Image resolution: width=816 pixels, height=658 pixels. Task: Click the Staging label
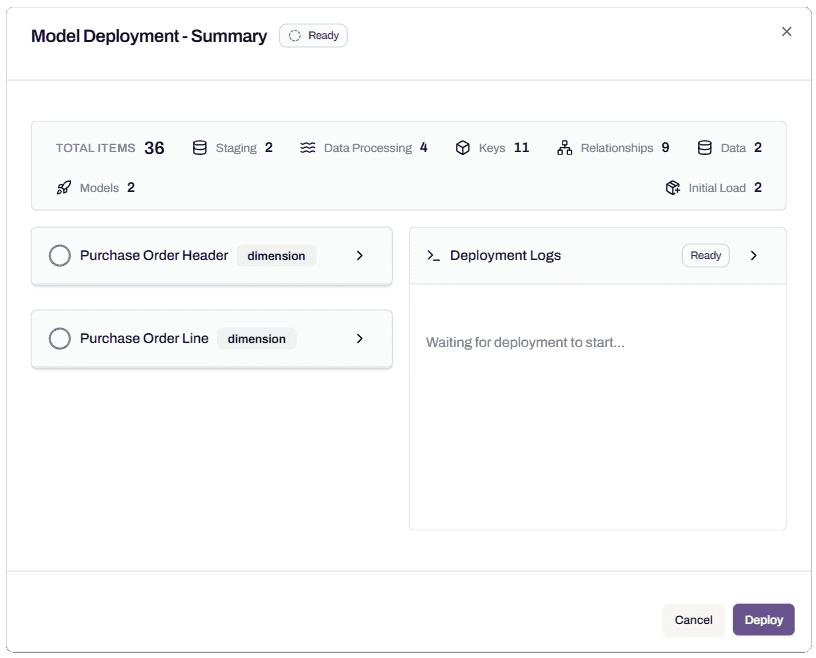(236, 148)
